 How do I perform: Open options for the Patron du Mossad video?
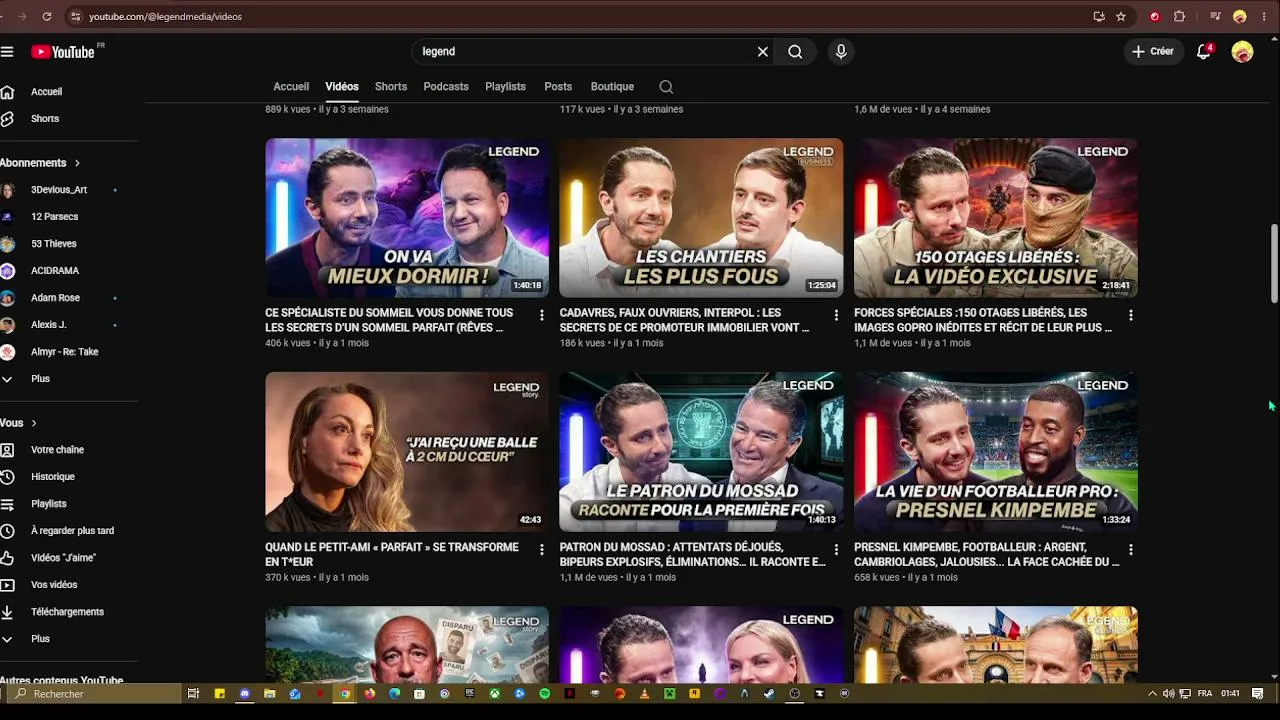(x=836, y=549)
